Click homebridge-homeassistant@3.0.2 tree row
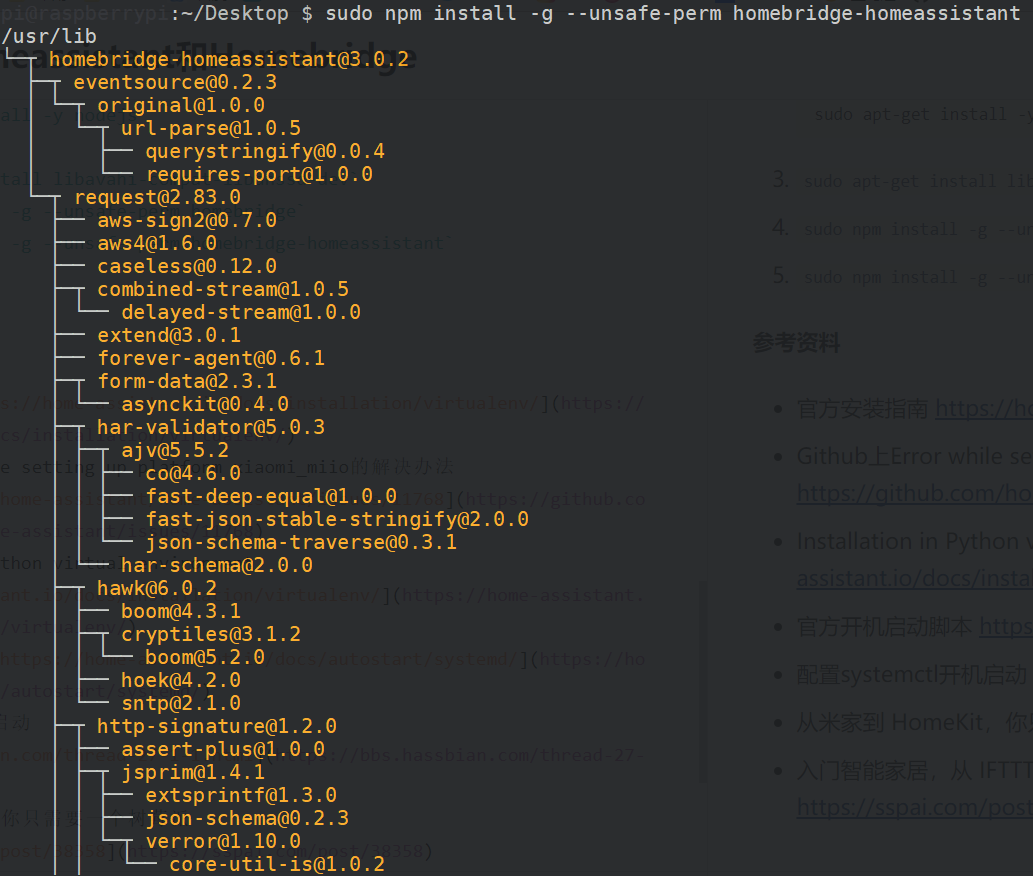 tap(229, 59)
